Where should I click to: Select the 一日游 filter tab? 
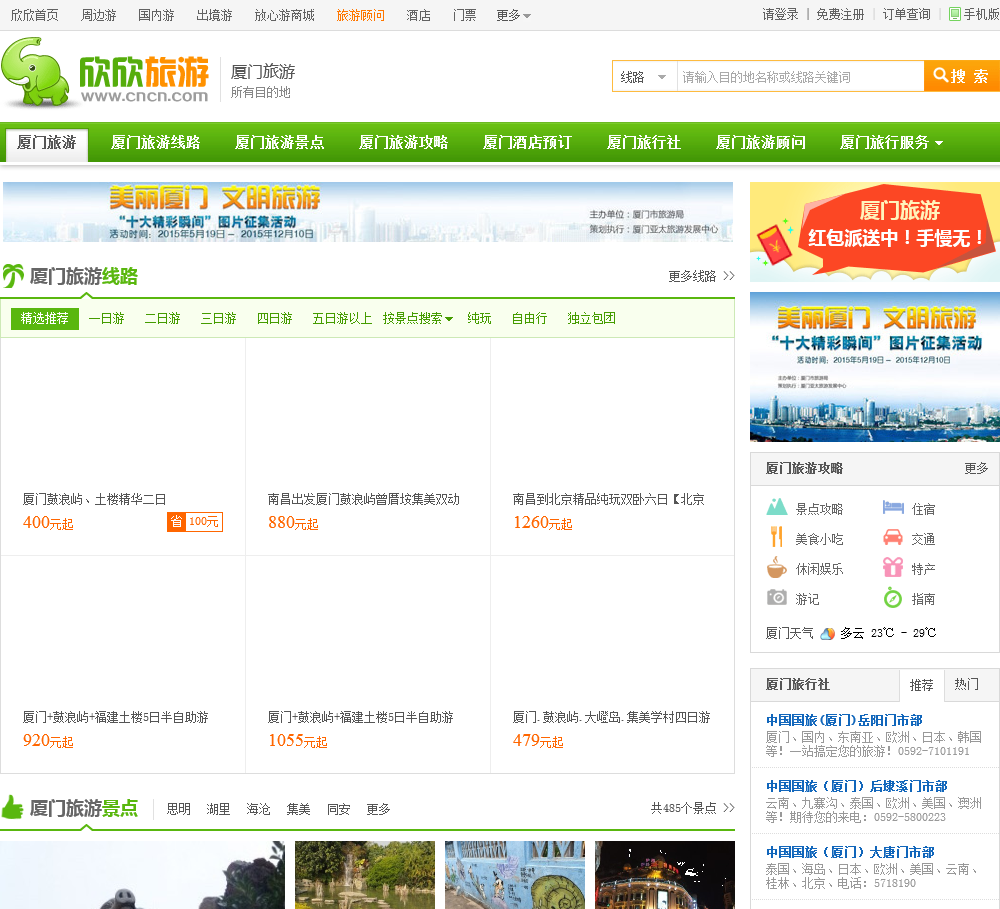click(107, 318)
